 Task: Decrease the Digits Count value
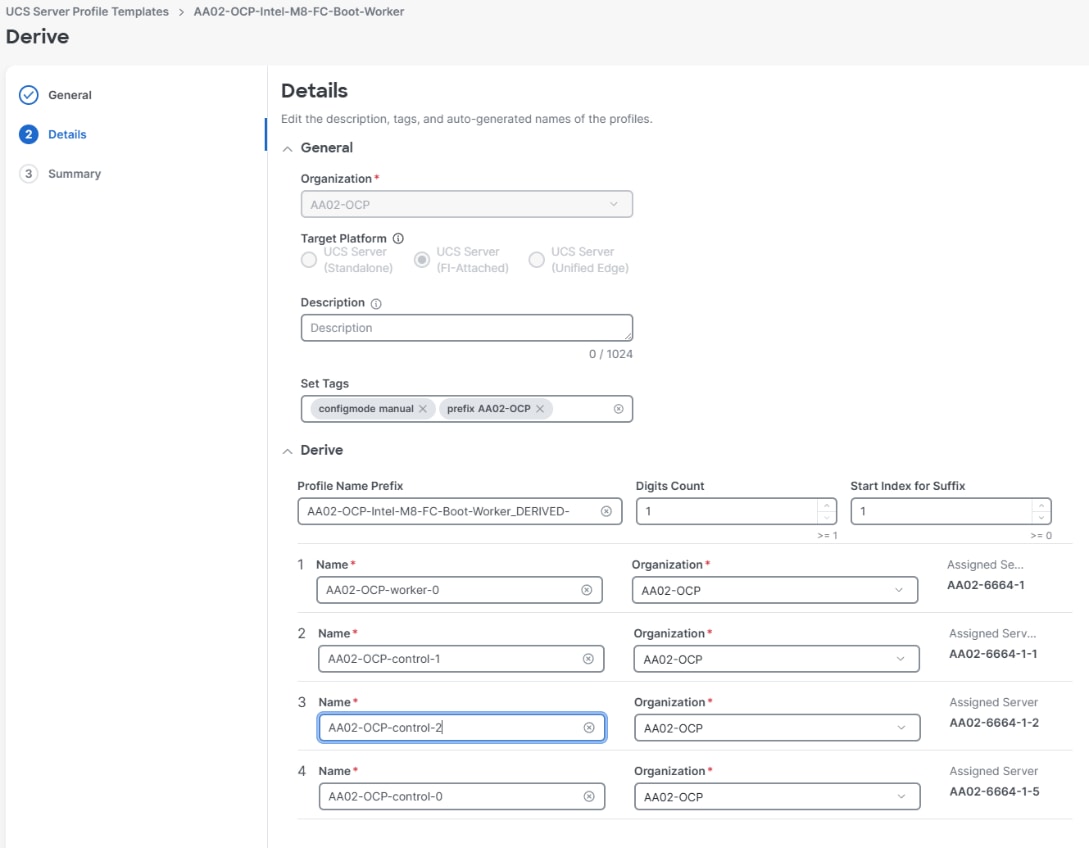coord(826,517)
